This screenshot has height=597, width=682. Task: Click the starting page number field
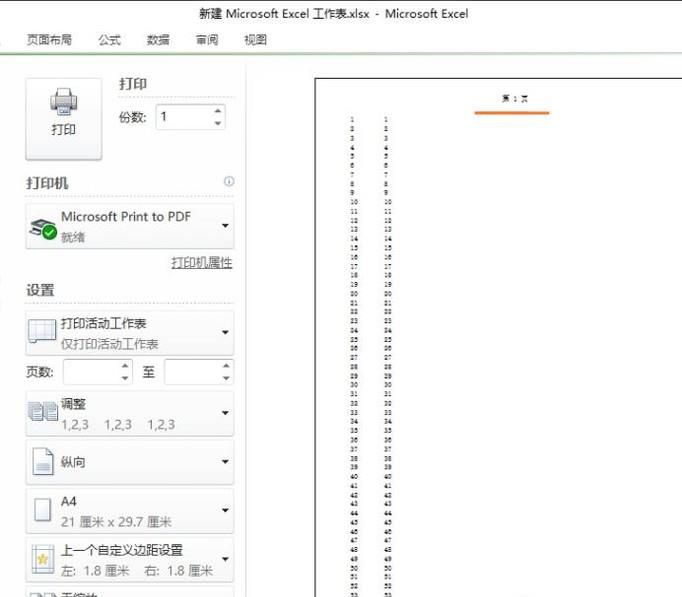91,372
